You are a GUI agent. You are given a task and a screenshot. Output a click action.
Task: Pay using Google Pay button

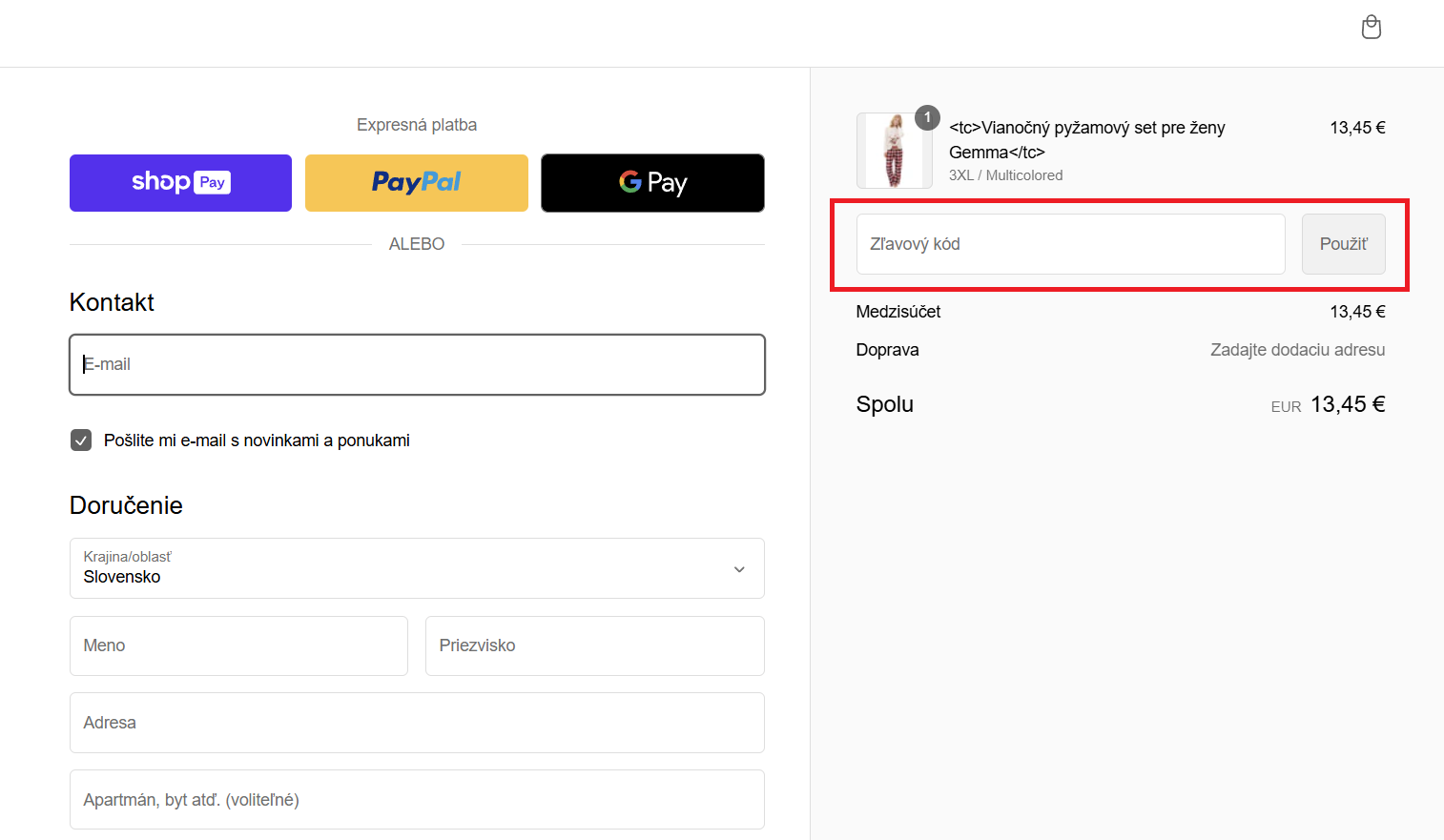(652, 183)
